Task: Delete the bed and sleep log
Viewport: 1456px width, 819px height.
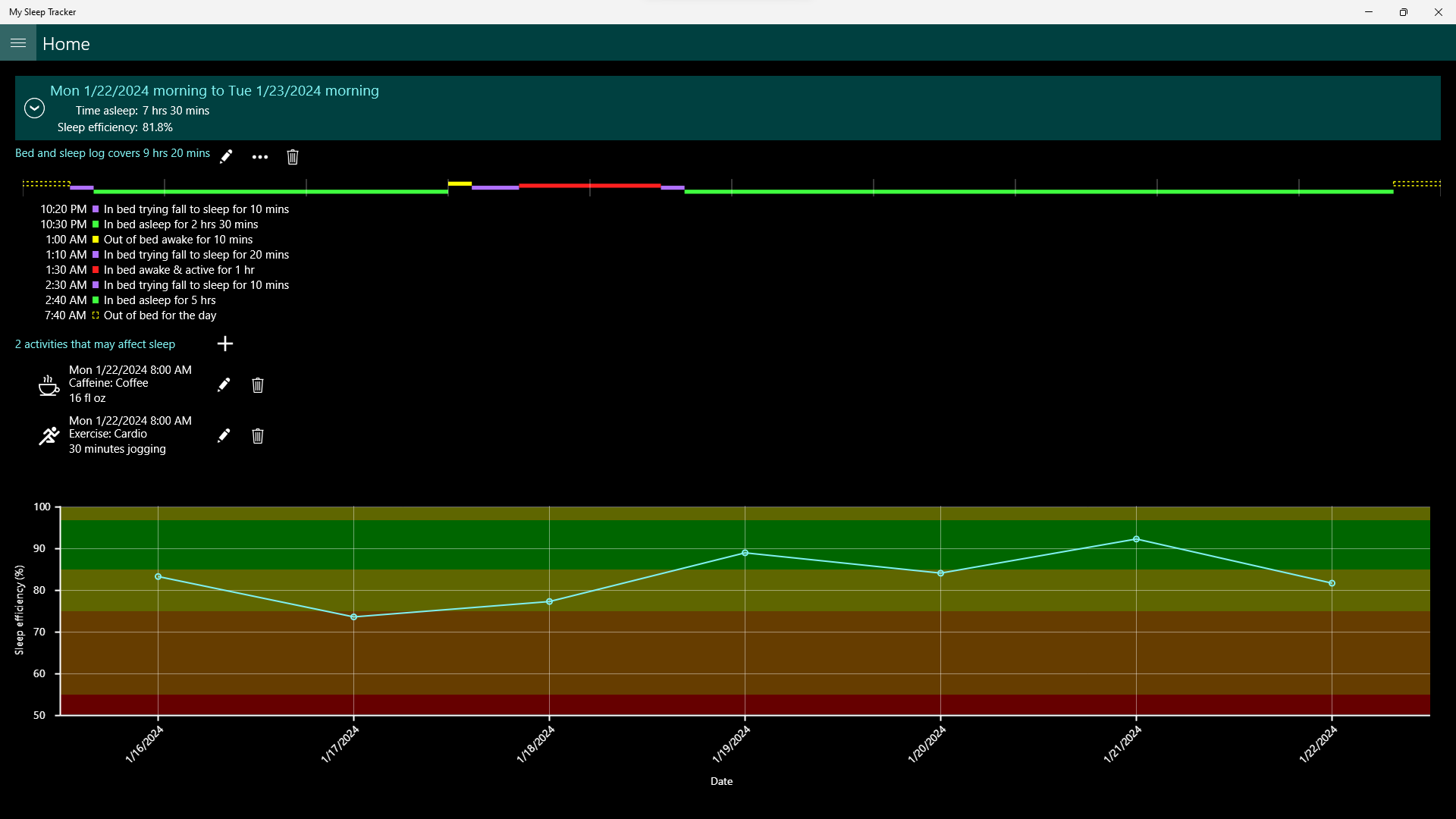Action: 293,157
